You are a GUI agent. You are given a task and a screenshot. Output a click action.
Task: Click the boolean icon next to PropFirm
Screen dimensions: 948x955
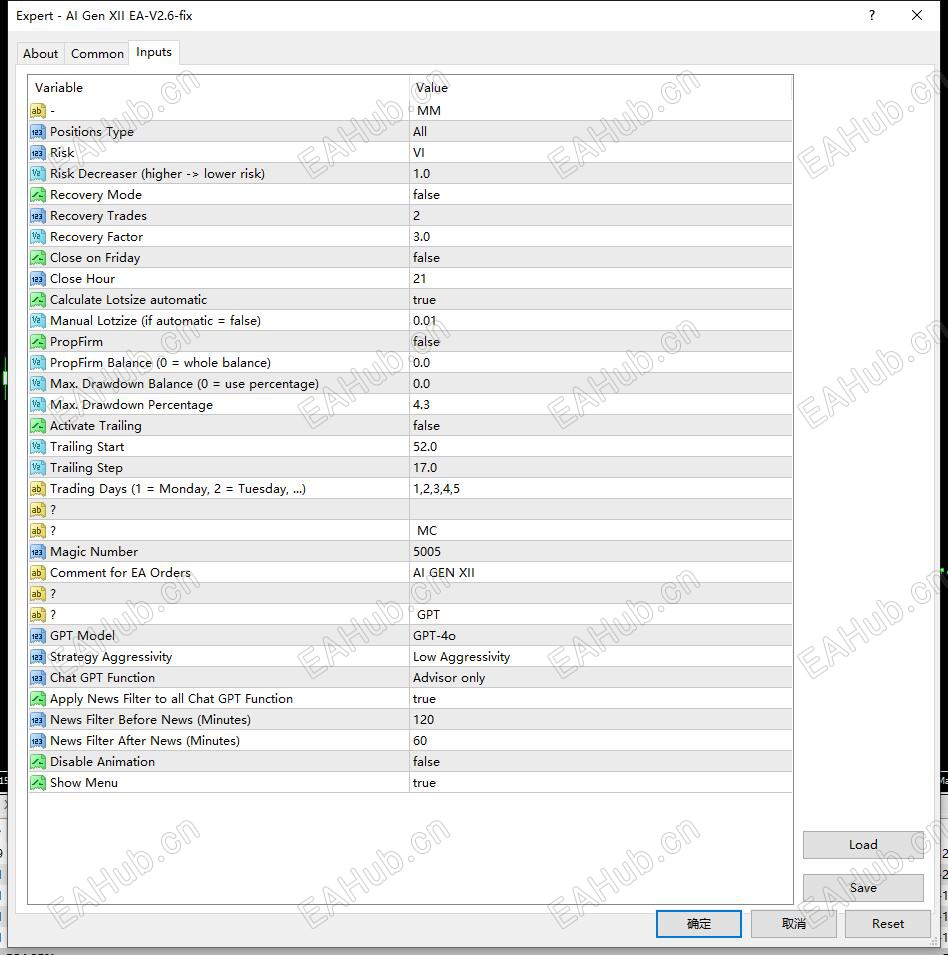(x=38, y=342)
